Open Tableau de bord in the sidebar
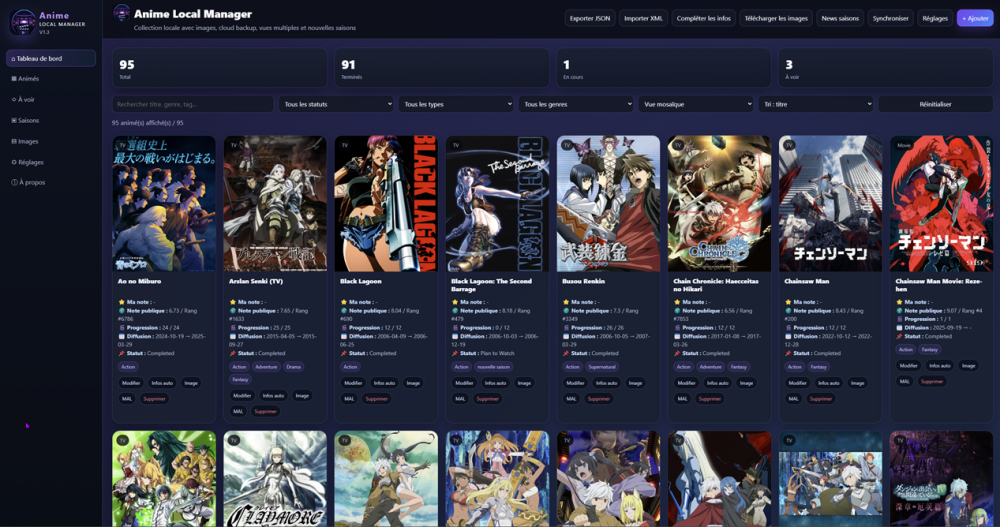This screenshot has height=527, width=1000. coord(51,58)
